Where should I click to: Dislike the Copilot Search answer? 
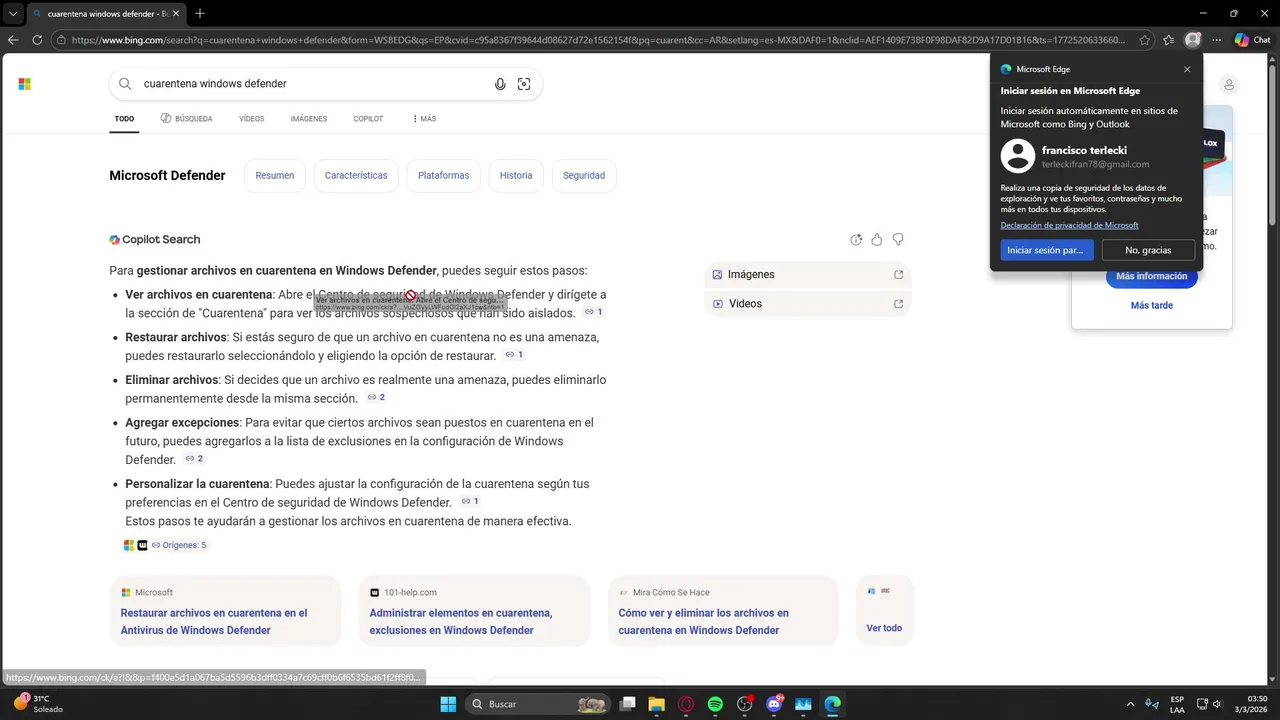click(898, 240)
